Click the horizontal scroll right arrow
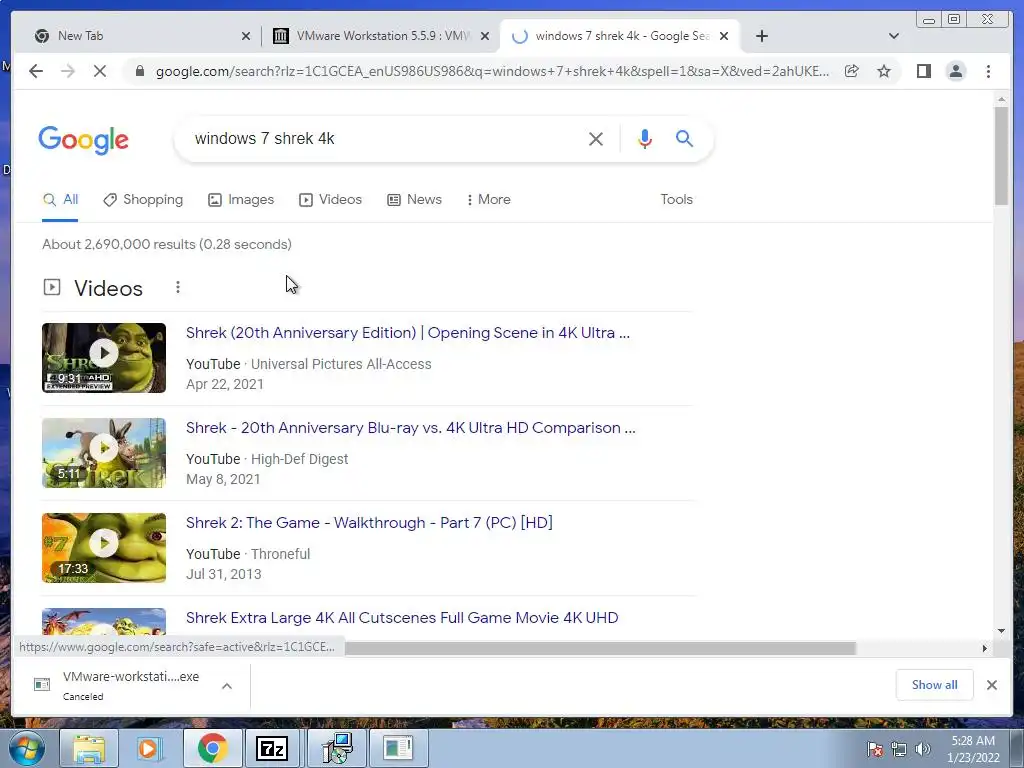Image resolution: width=1024 pixels, height=768 pixels. point(985,648)
